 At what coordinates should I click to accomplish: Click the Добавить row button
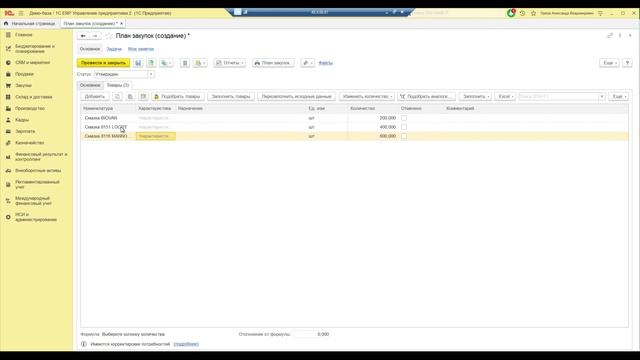coord(95,97)
